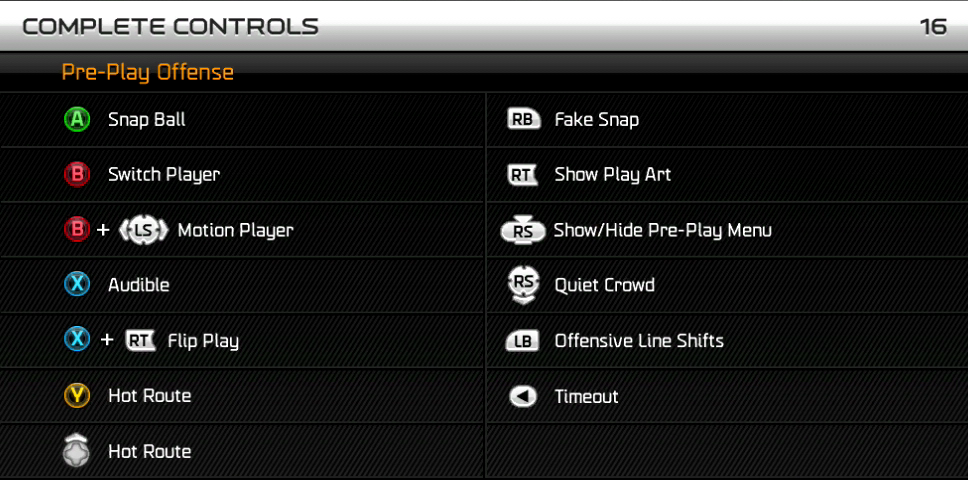Click the Pre-Play Offense section heading
The height and width of the screenshot is (480, 968).
click(x=148, y=73)
